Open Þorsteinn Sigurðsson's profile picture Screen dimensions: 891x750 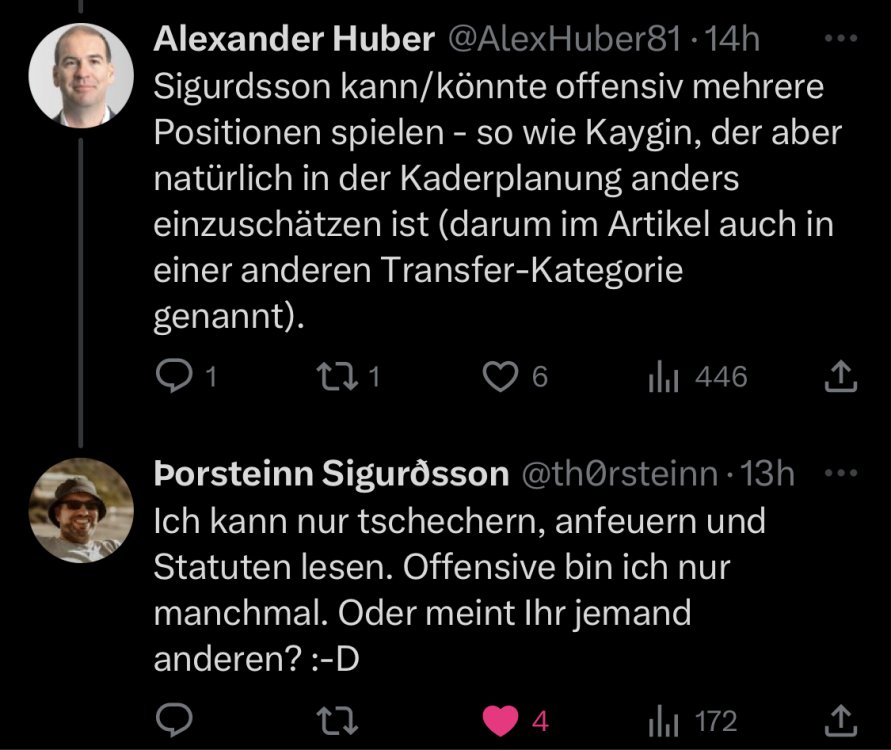click(x=82, y=513)
